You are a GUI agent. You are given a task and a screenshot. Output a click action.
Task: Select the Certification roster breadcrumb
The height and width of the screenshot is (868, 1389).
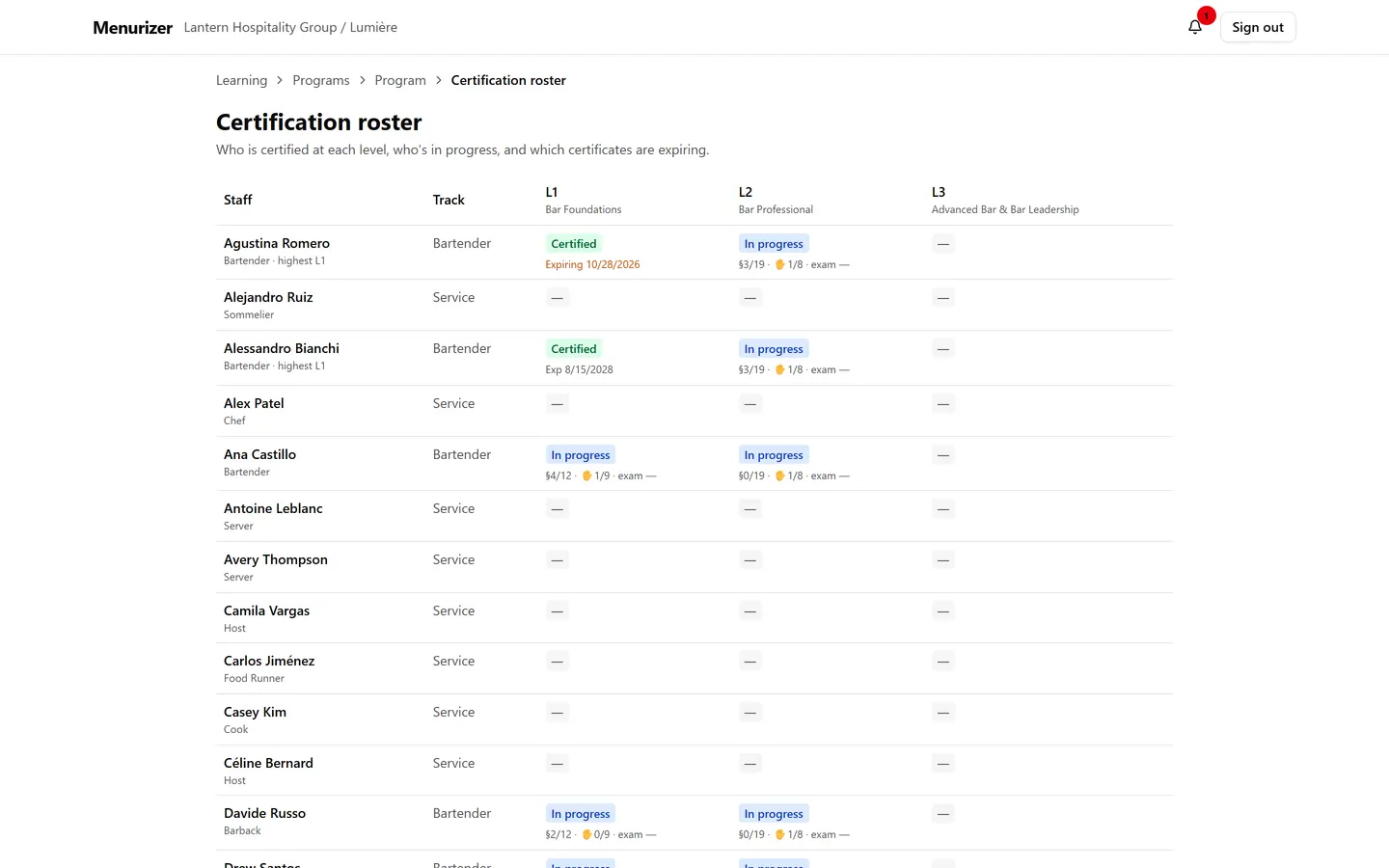pos(508,80)
